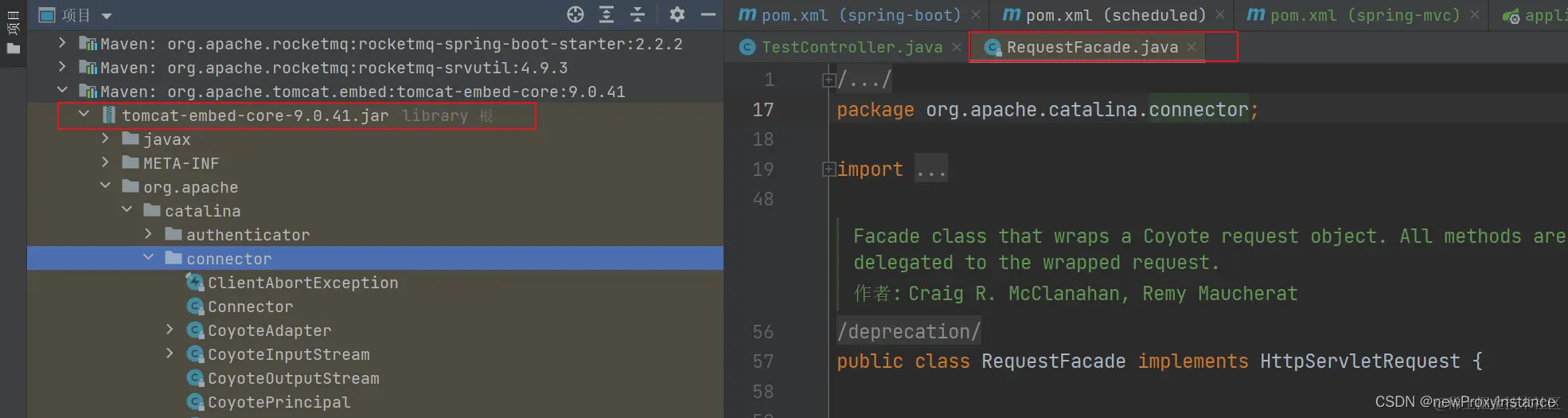Open the project view dropdown arrow

point(107,16)
